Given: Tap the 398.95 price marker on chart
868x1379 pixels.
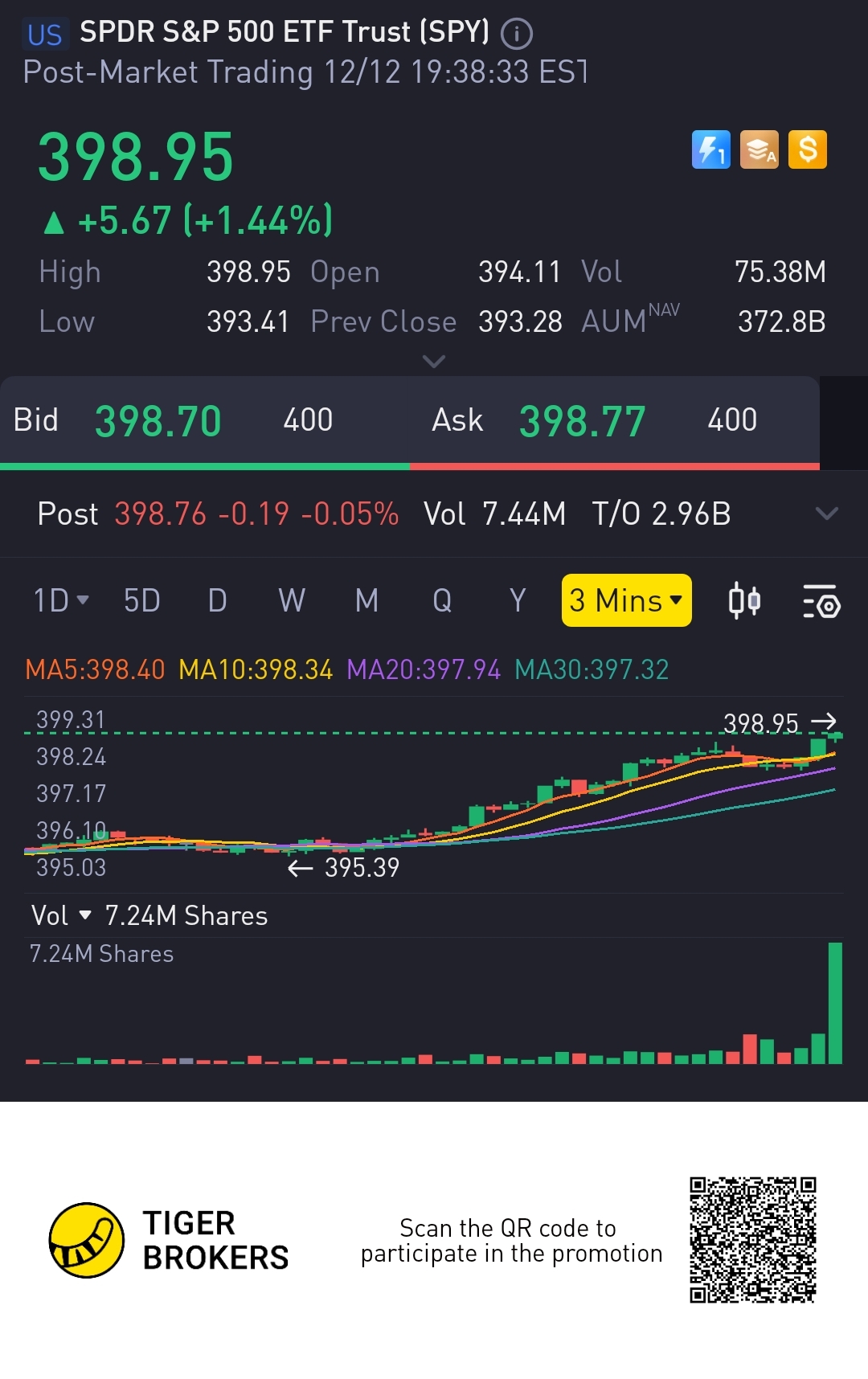Looking at the screenshot, I should [780, 723].
